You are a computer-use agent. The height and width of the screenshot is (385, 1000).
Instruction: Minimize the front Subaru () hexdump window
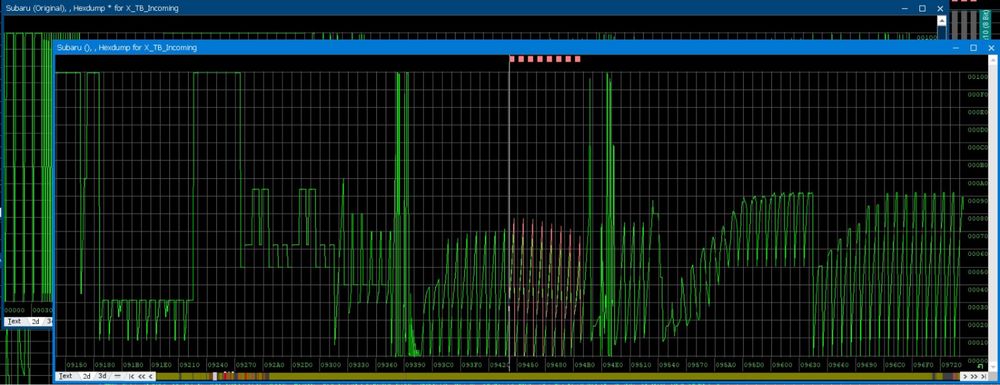956,48
